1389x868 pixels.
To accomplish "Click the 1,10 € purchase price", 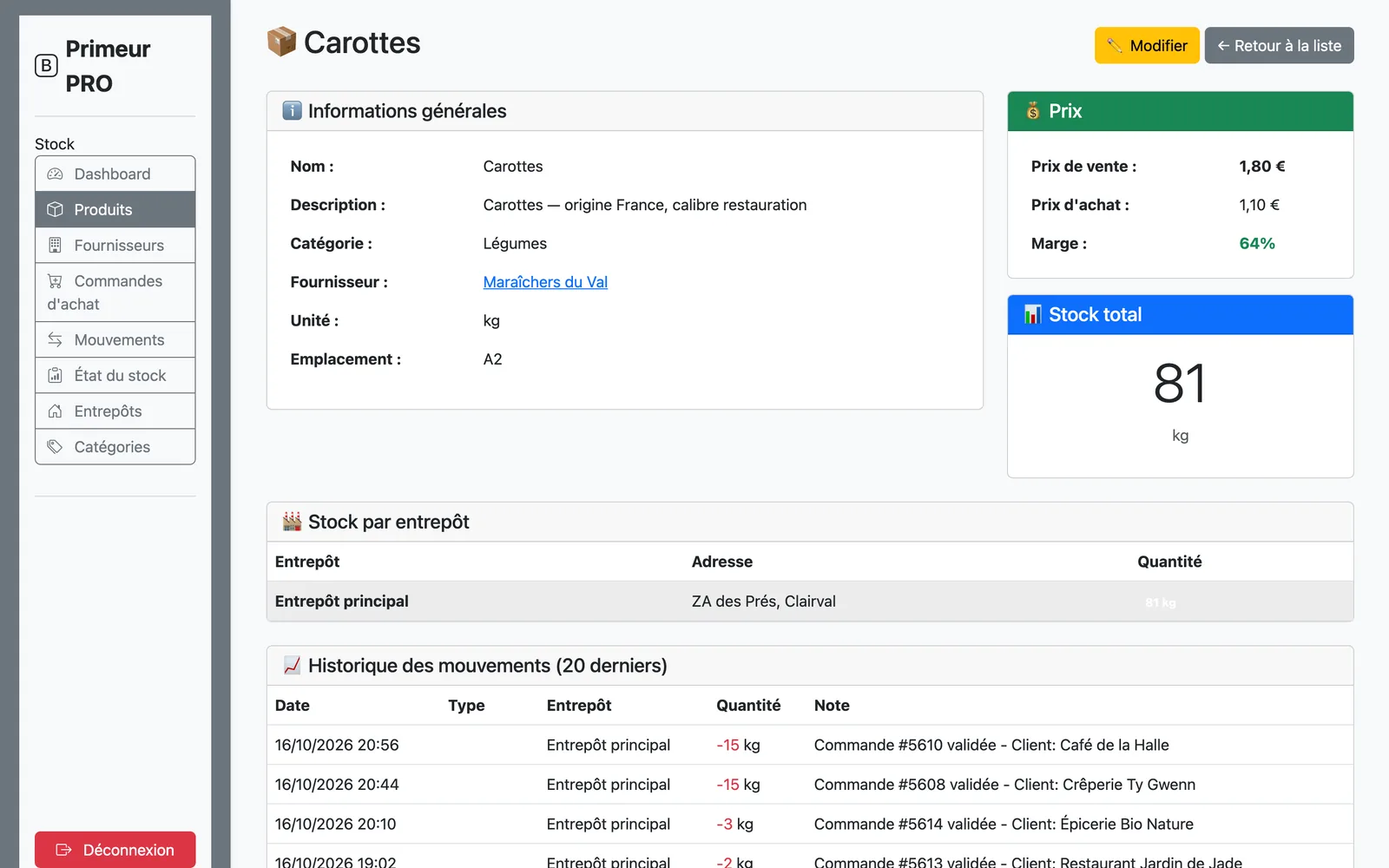I will tap(1259, 205).
